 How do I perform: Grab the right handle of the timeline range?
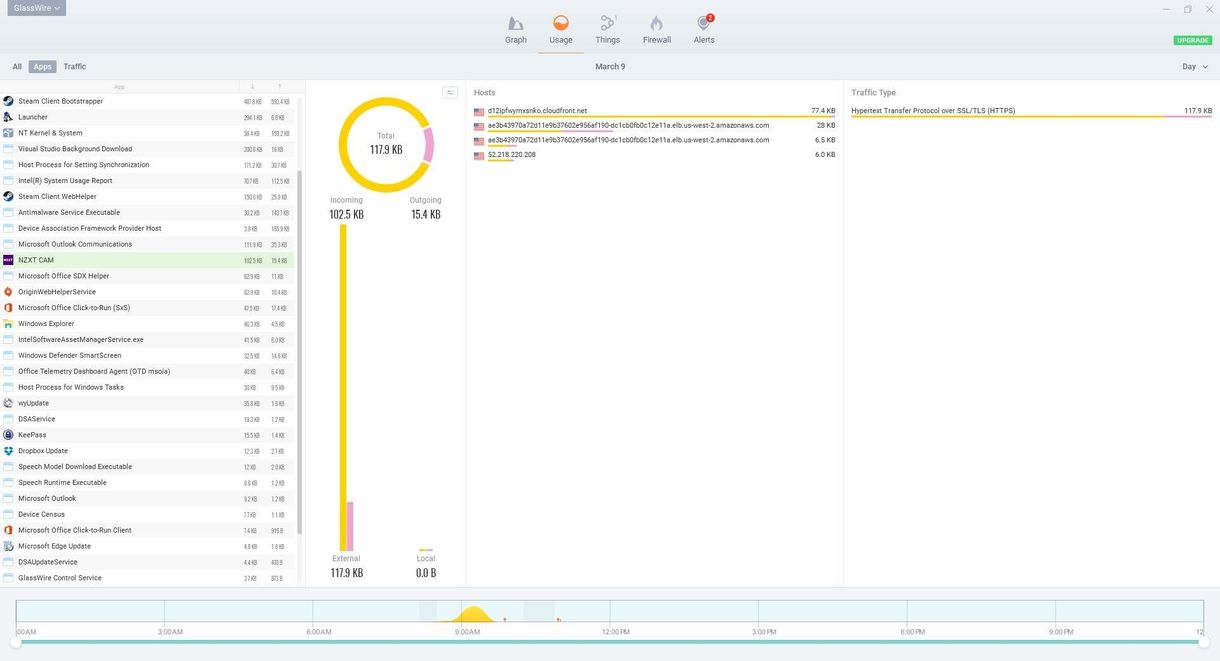1203,642
